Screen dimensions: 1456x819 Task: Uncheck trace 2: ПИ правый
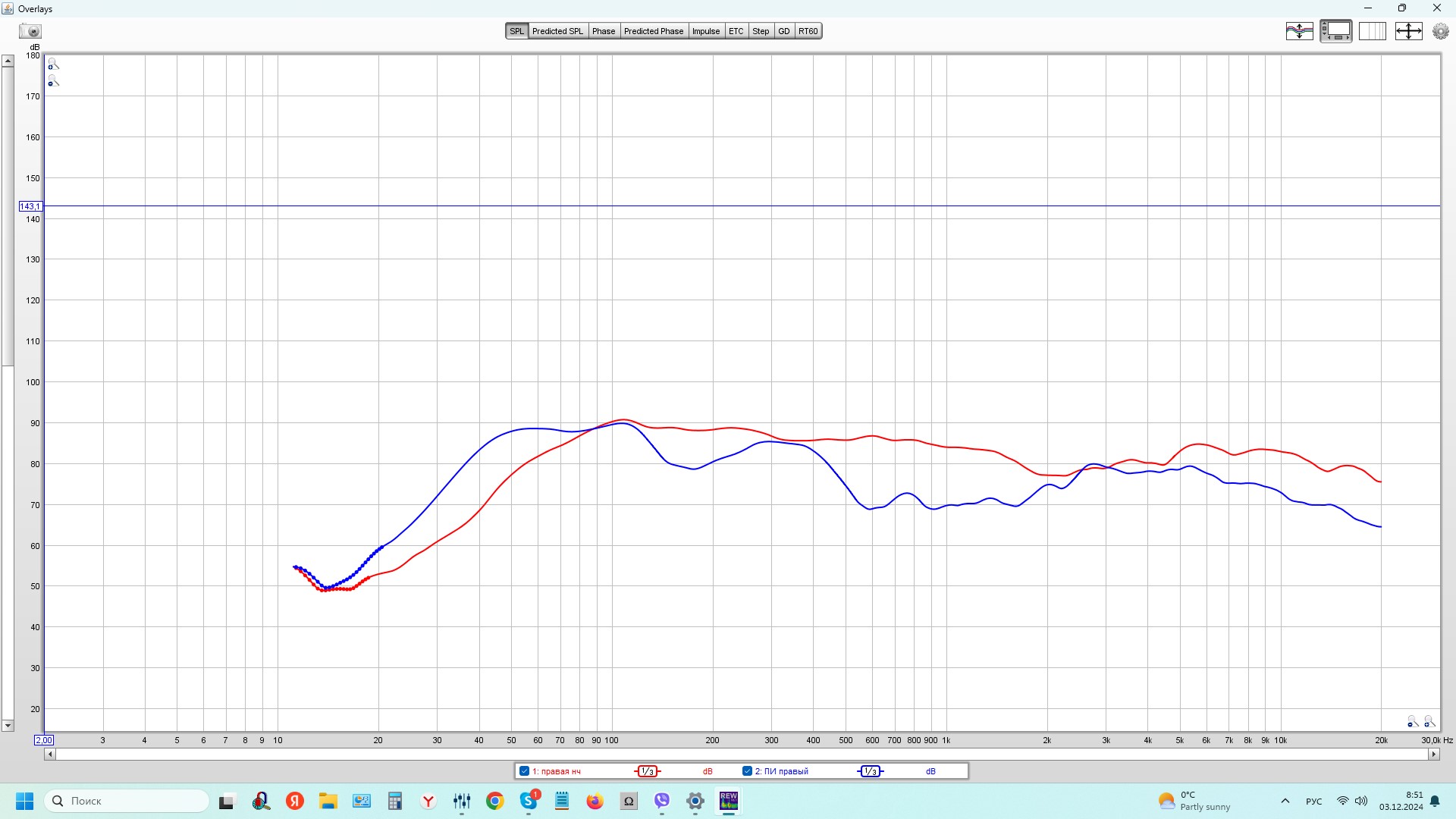pyautogui.click(x=747, y=771)
